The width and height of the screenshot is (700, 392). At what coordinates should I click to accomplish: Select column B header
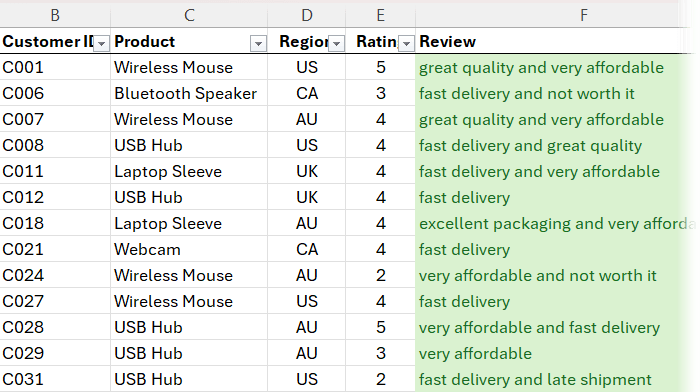tap(55, 15)
